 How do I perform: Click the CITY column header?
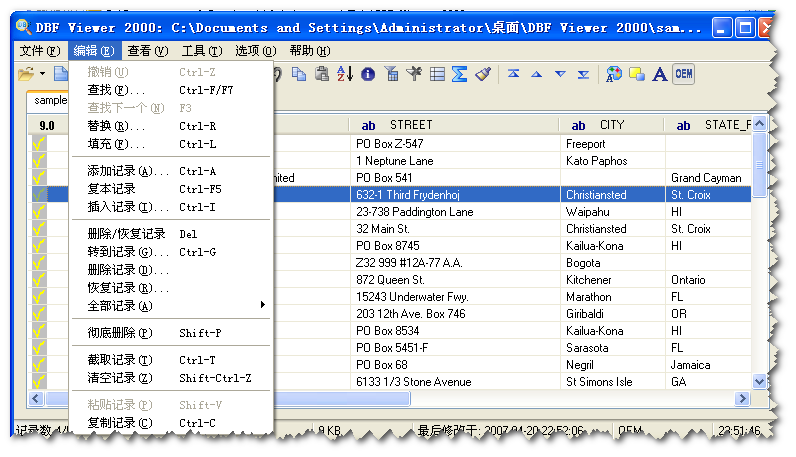(612, 125)
